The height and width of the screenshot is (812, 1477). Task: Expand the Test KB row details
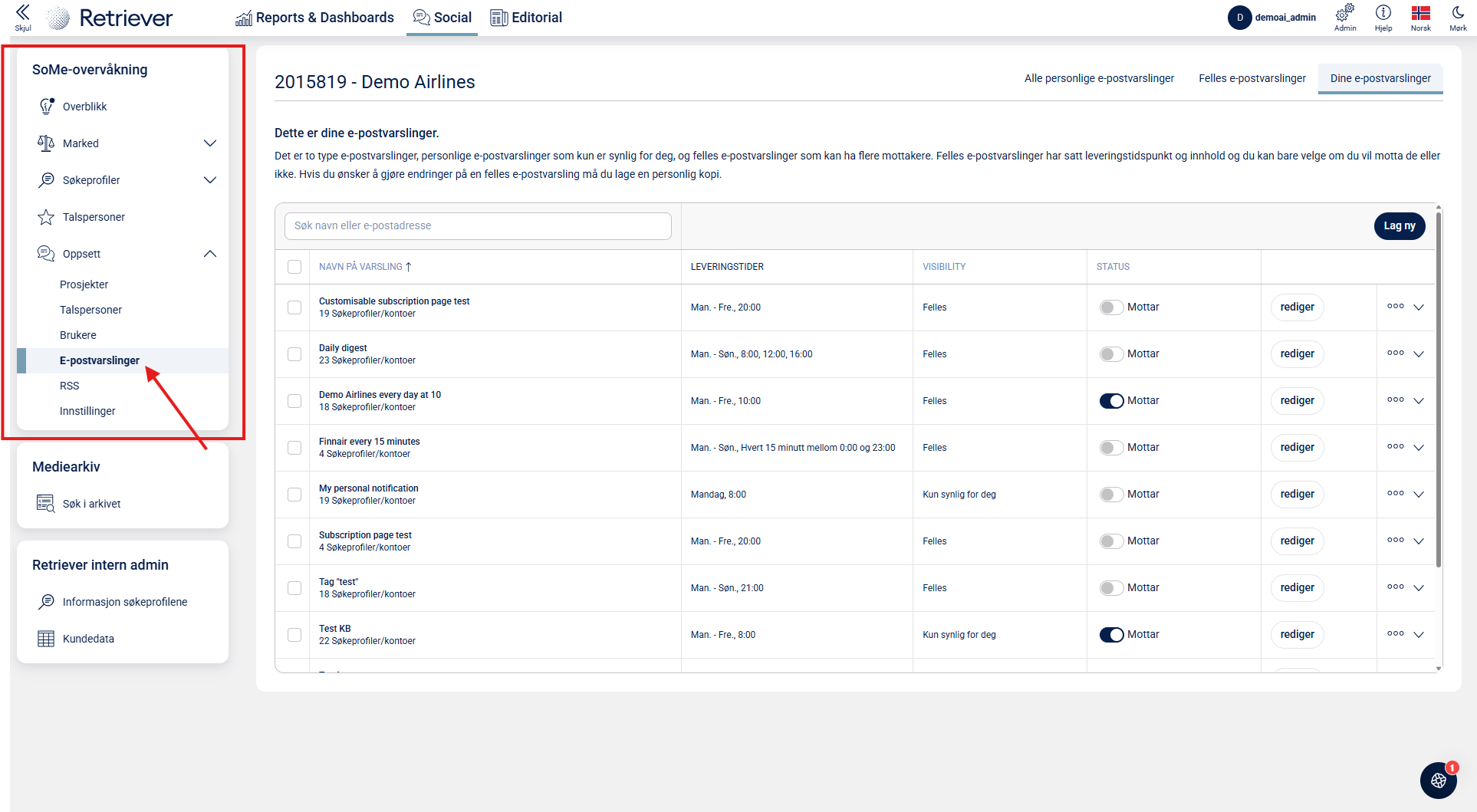point(1419,635)
